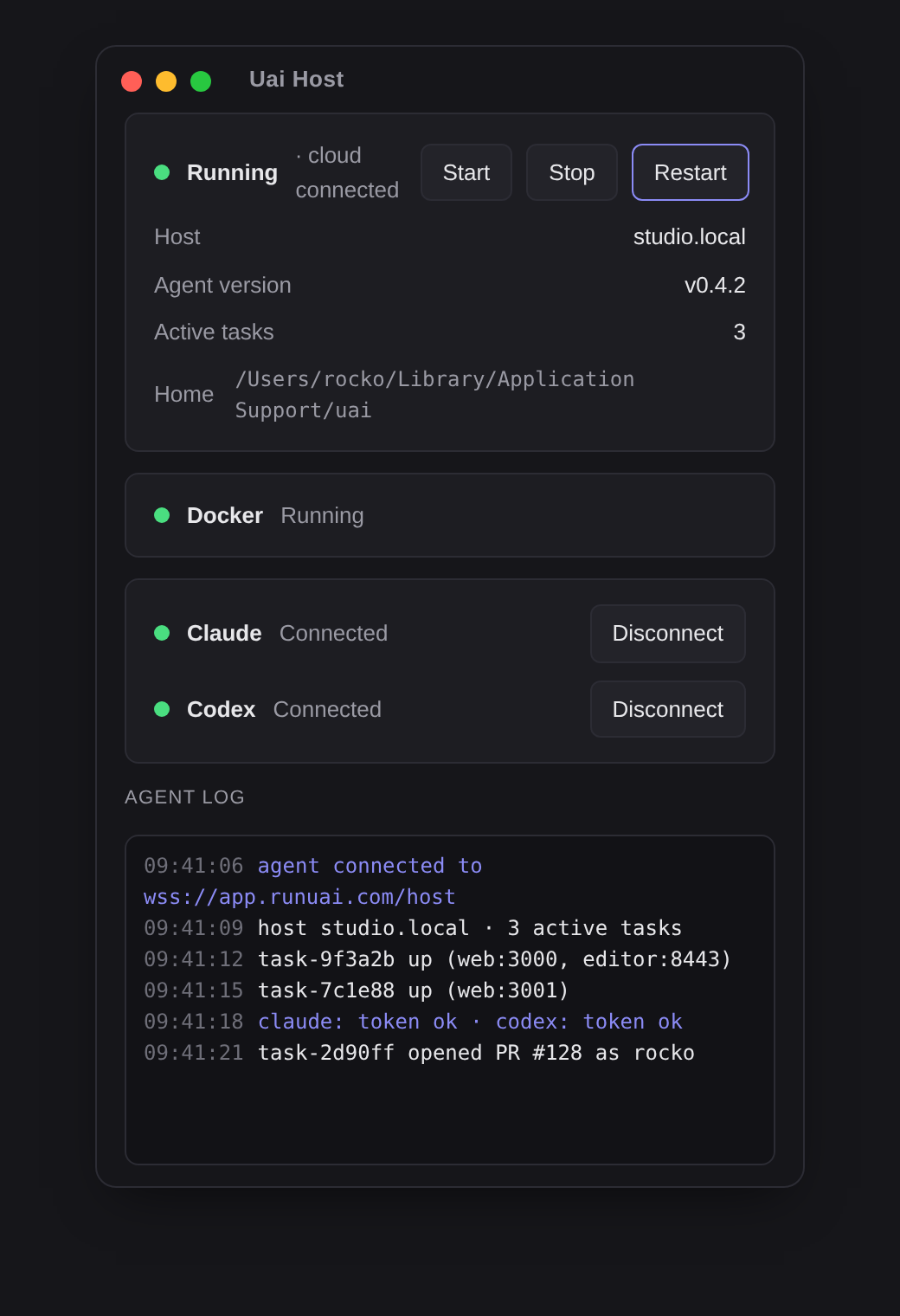Click the Active tasks count 3
900x1316 pixels.
pos(740,332)
